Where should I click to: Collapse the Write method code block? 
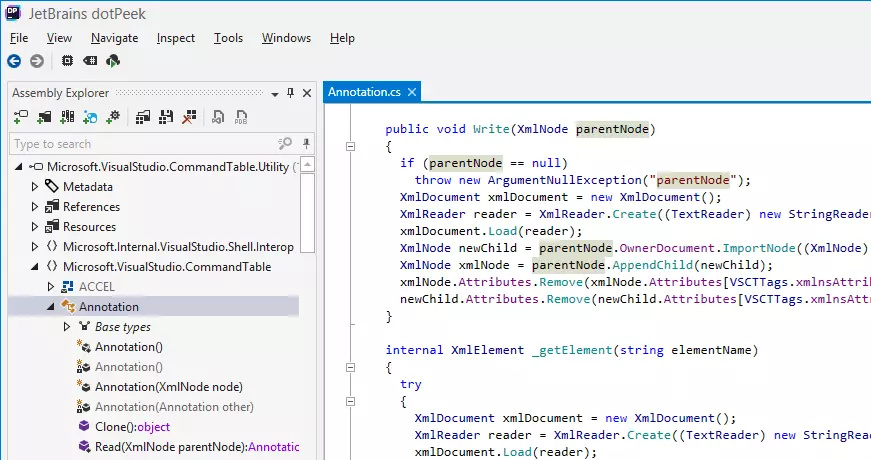click(350, 146)
